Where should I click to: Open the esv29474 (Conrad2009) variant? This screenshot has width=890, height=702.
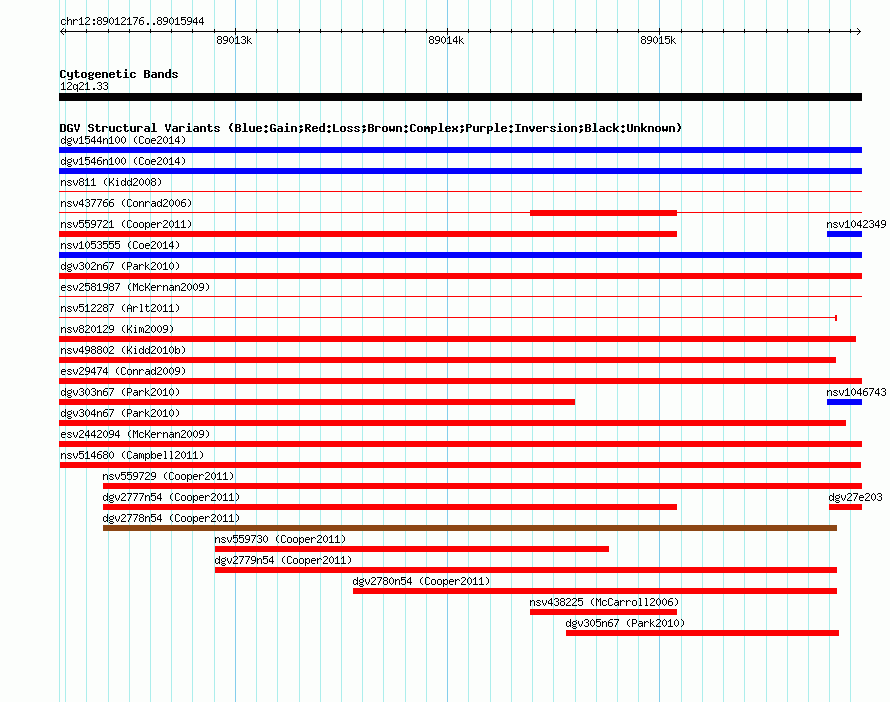tap(123, 371)
